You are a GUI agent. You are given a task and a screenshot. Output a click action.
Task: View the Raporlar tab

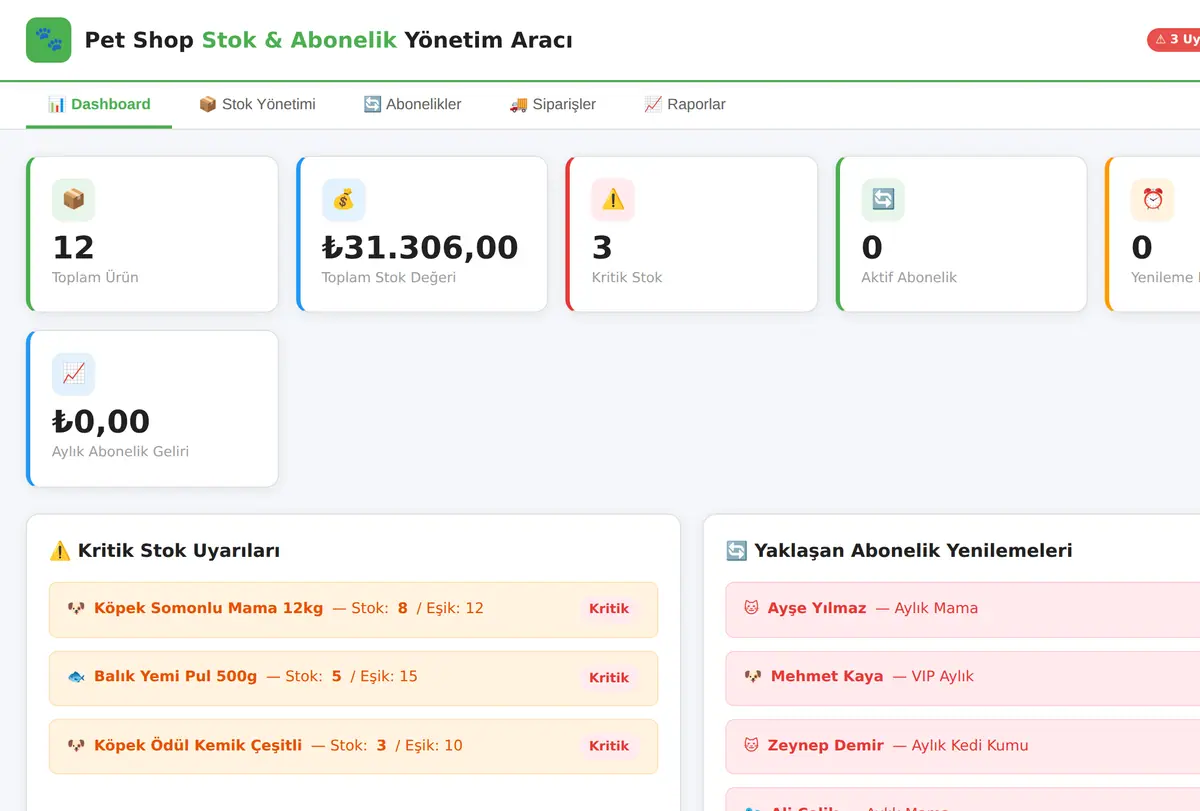pos(685,104)
